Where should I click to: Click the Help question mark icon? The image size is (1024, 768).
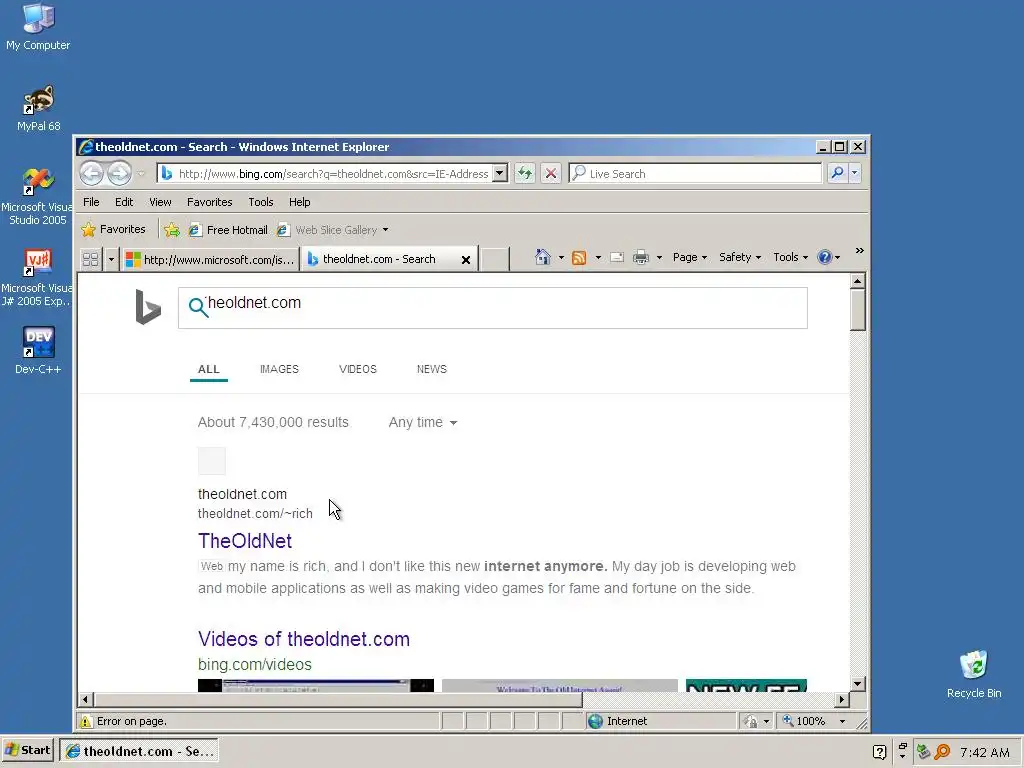(825, 257)
